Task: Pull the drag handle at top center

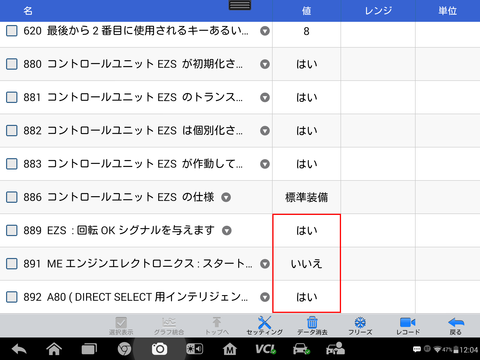Action: point(240,5)
